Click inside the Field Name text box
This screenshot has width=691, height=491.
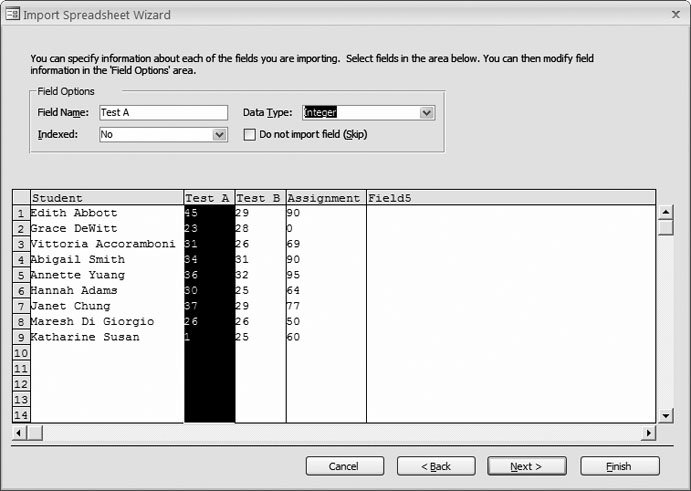[163, 113]
